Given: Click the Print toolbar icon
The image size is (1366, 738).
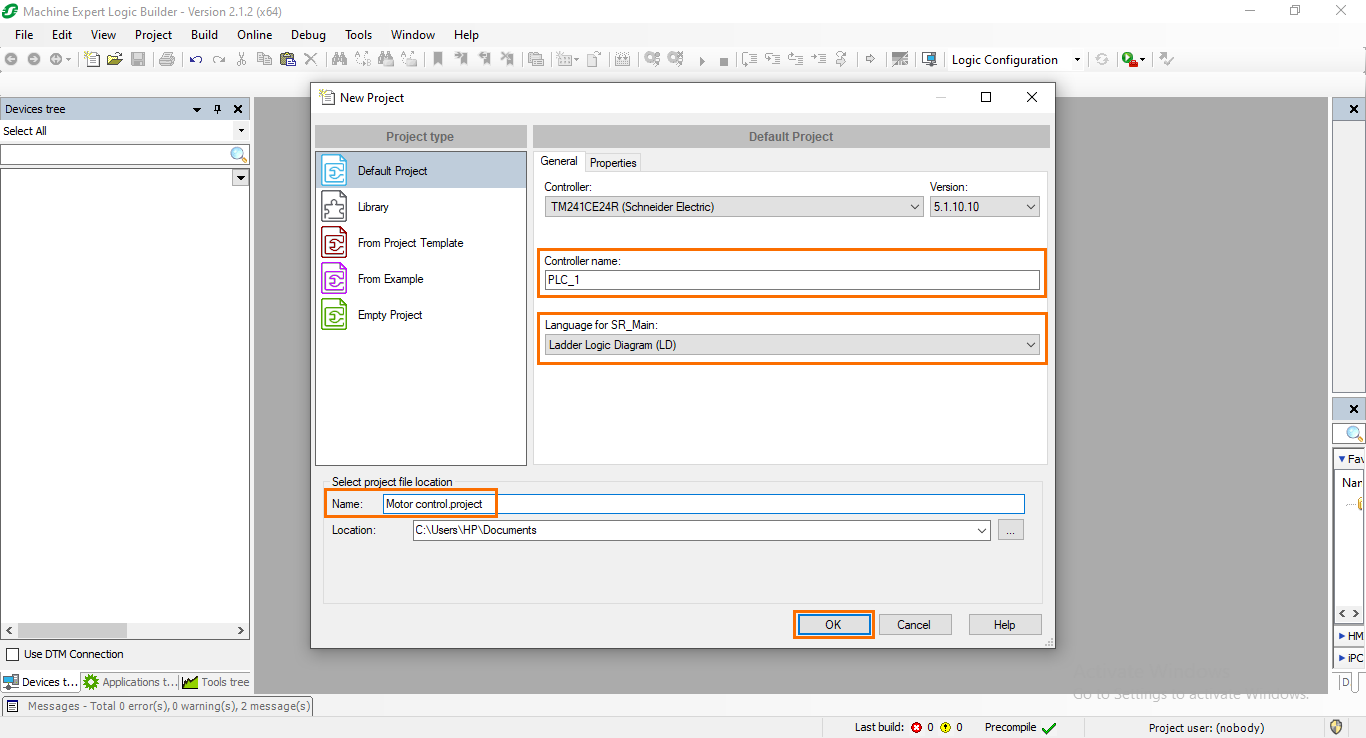Looking at the screenshot, I should (167, 59).
